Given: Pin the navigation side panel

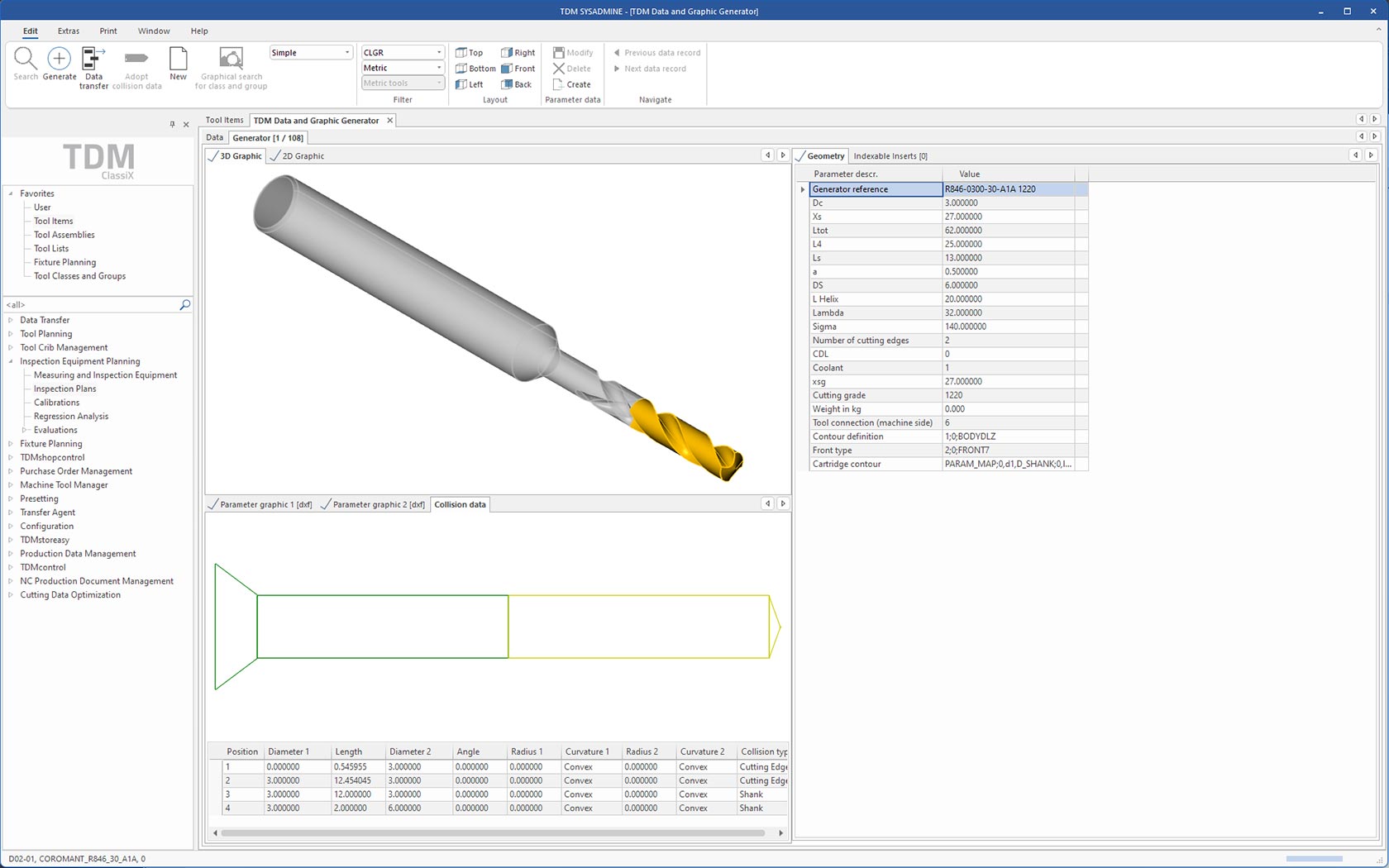Looking at the screenshot, I should (172, 124).
